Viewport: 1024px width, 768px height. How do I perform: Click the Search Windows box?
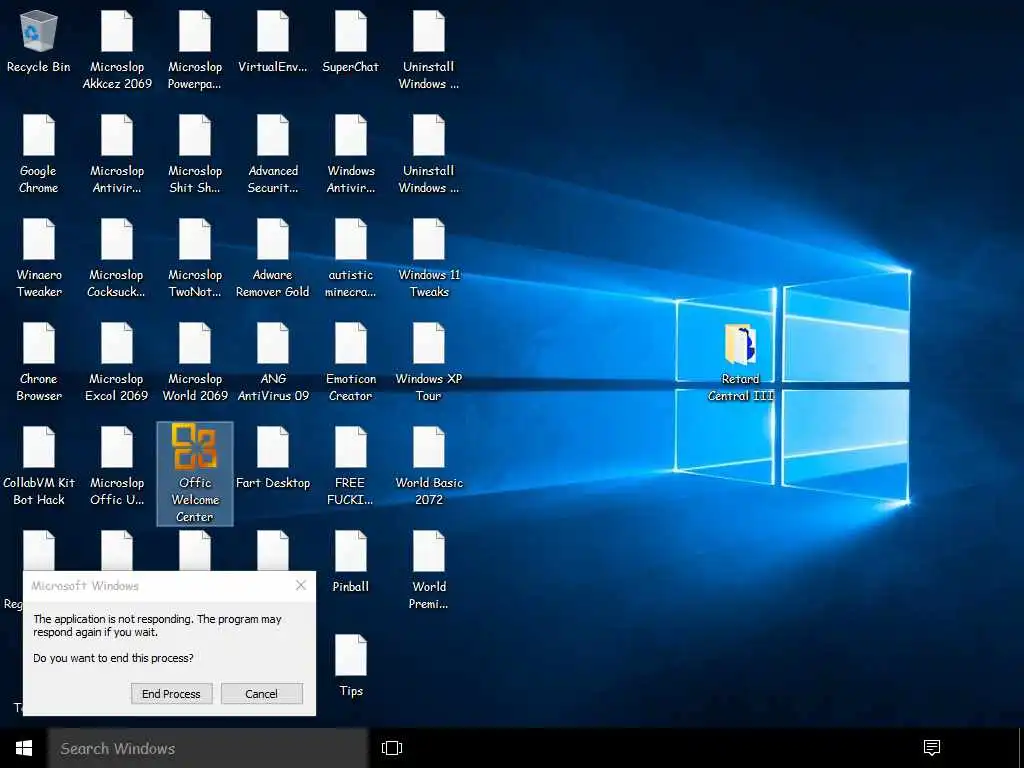[x=208, y=748]
